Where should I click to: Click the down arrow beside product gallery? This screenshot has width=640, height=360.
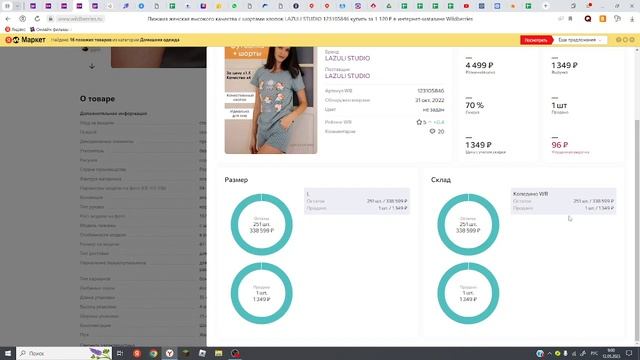pyautogui.click(x=92, y=66)
